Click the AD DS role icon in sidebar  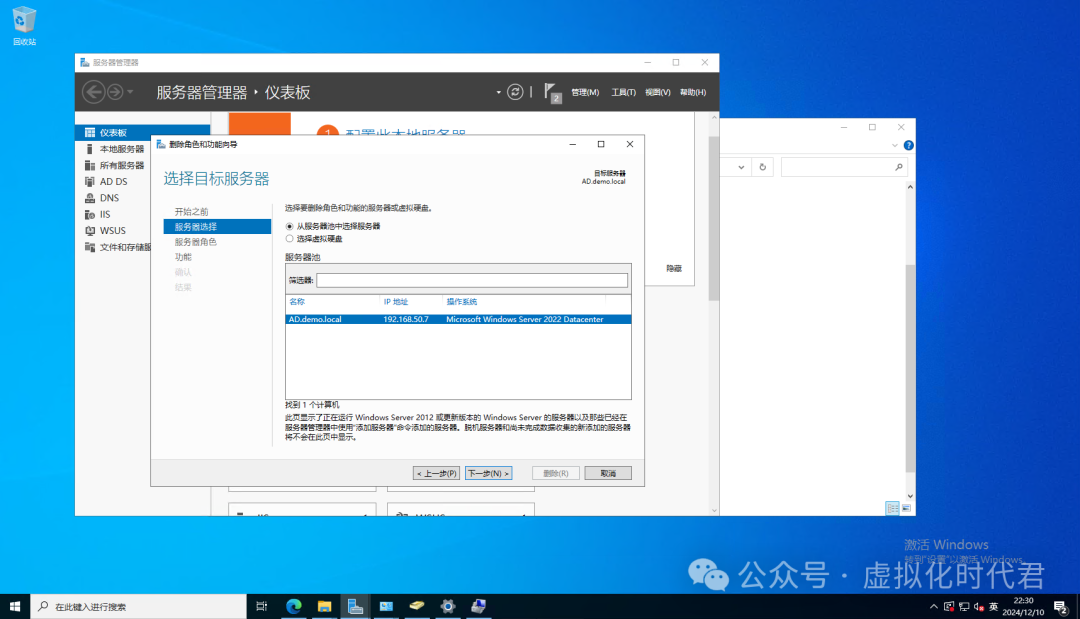click(x=90, y=182)
